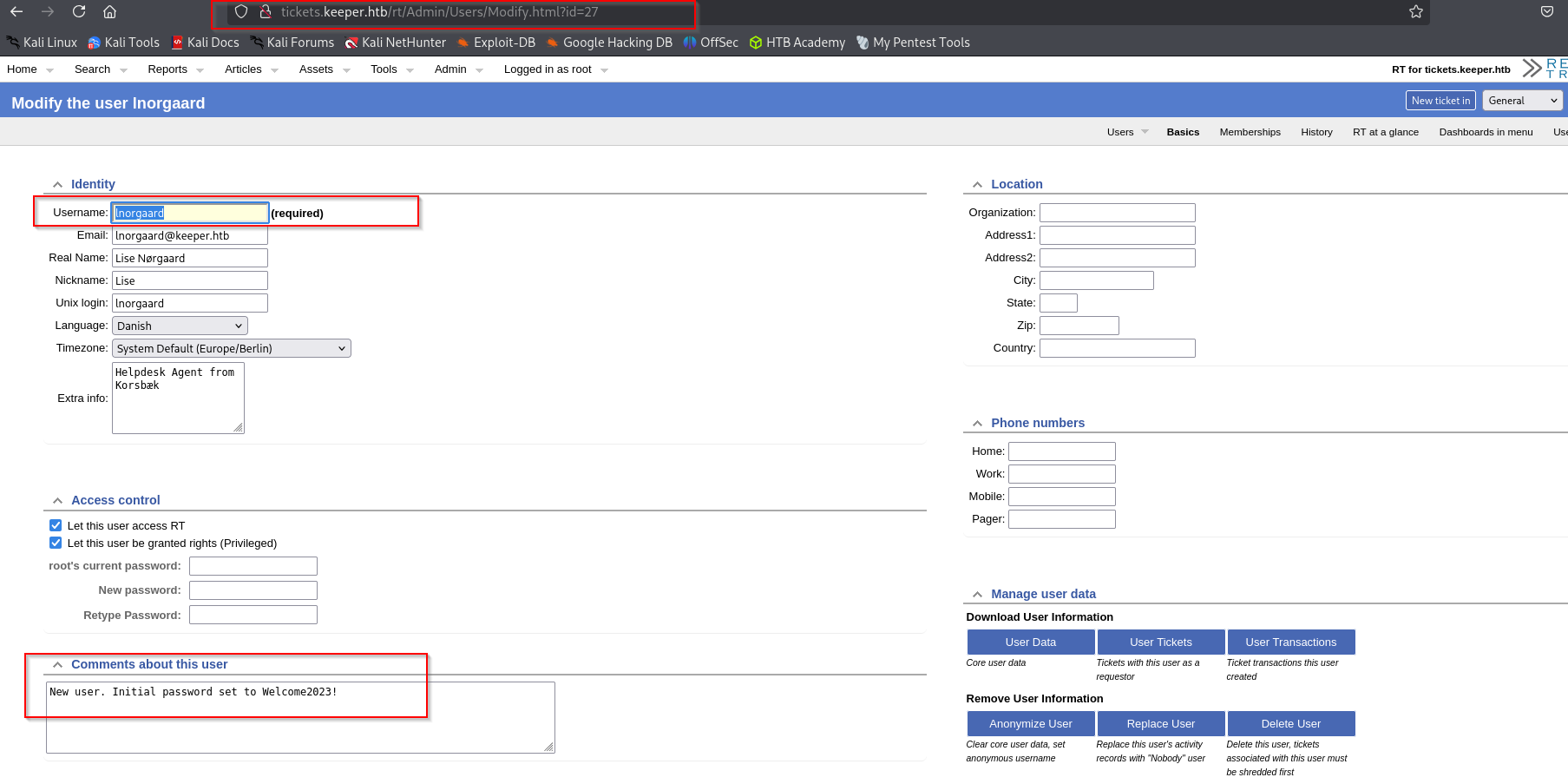Click the Anonymize User button
The image size is (1568, 784).
1031,723
